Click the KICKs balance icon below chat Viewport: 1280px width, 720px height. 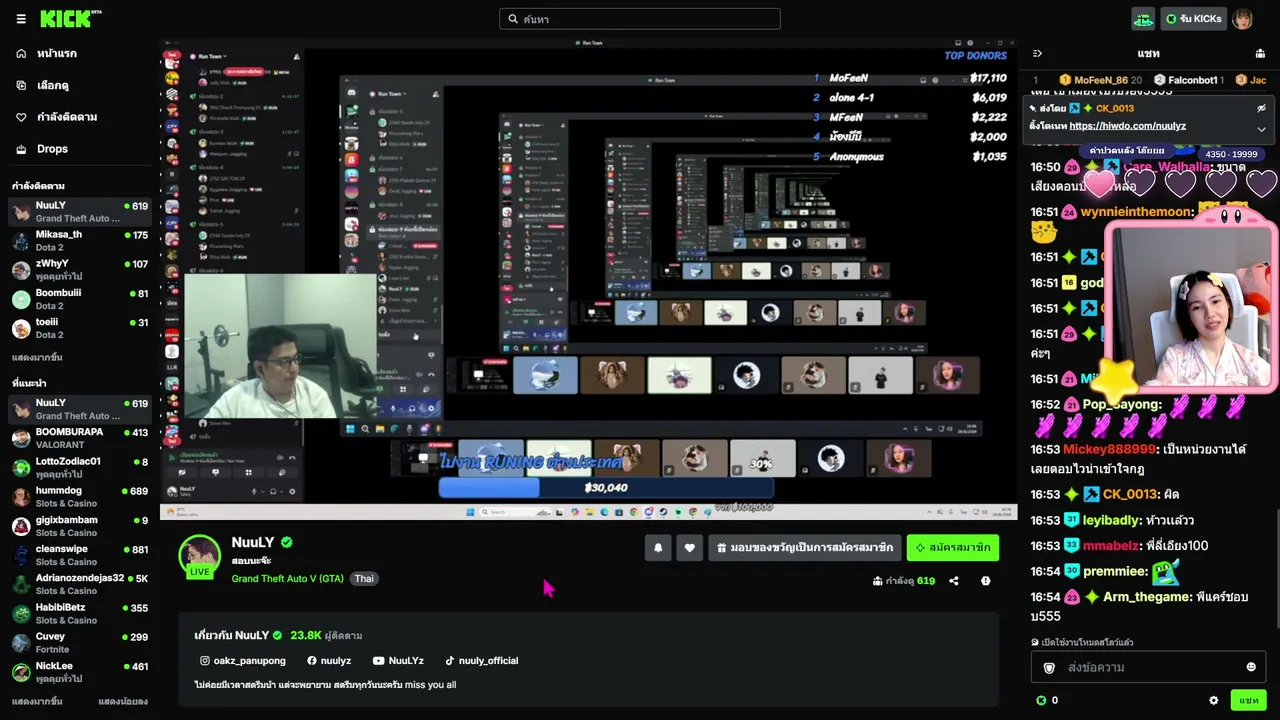tap(1041, 701)
